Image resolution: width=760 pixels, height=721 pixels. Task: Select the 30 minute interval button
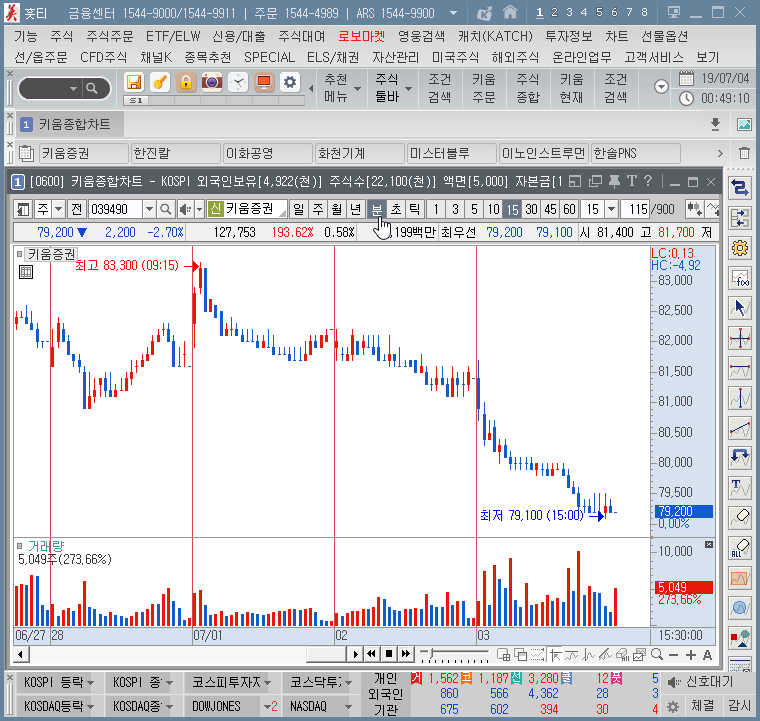point(531,209)
